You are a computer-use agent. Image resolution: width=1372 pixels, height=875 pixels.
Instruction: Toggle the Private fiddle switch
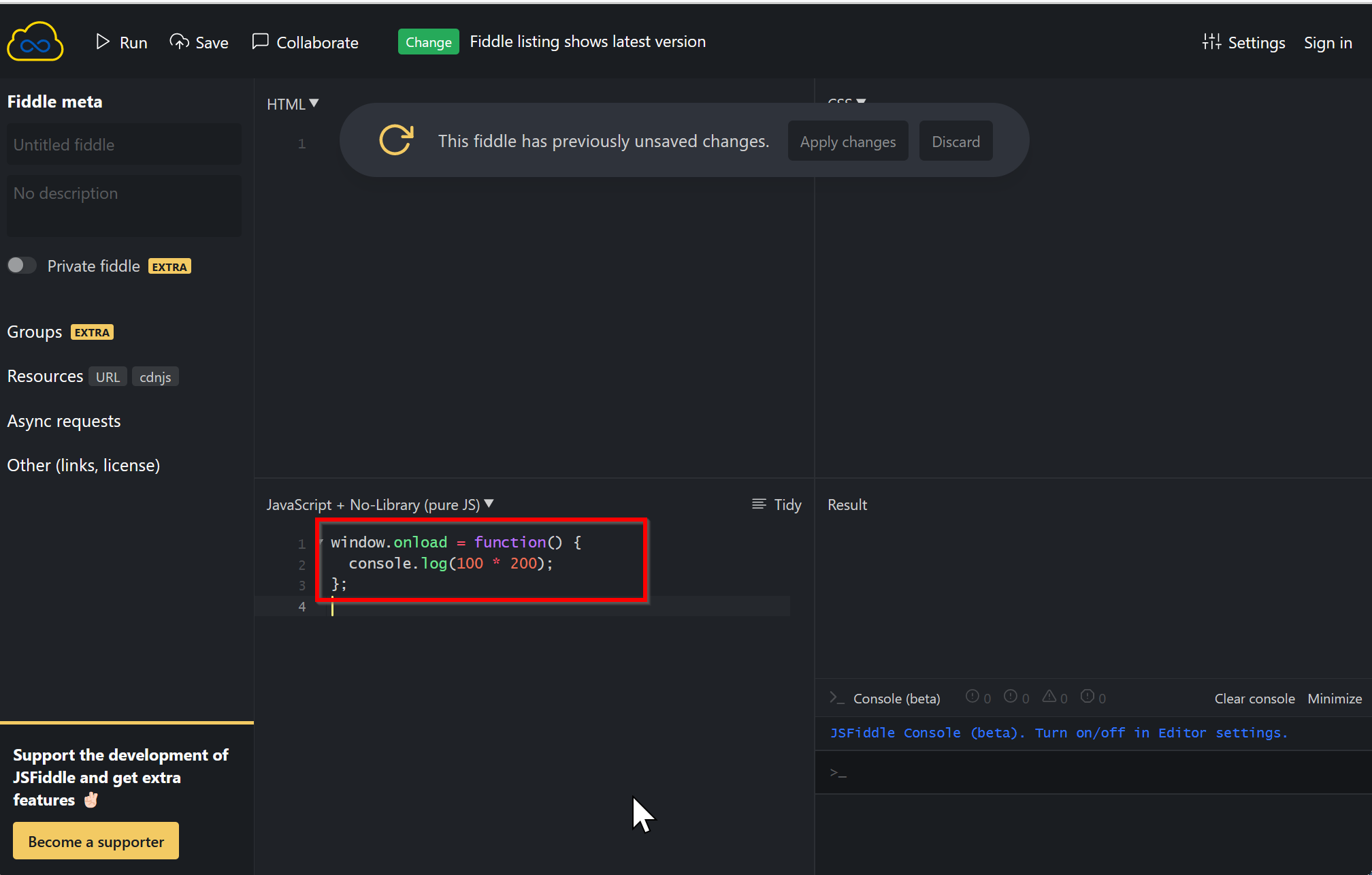22,266
